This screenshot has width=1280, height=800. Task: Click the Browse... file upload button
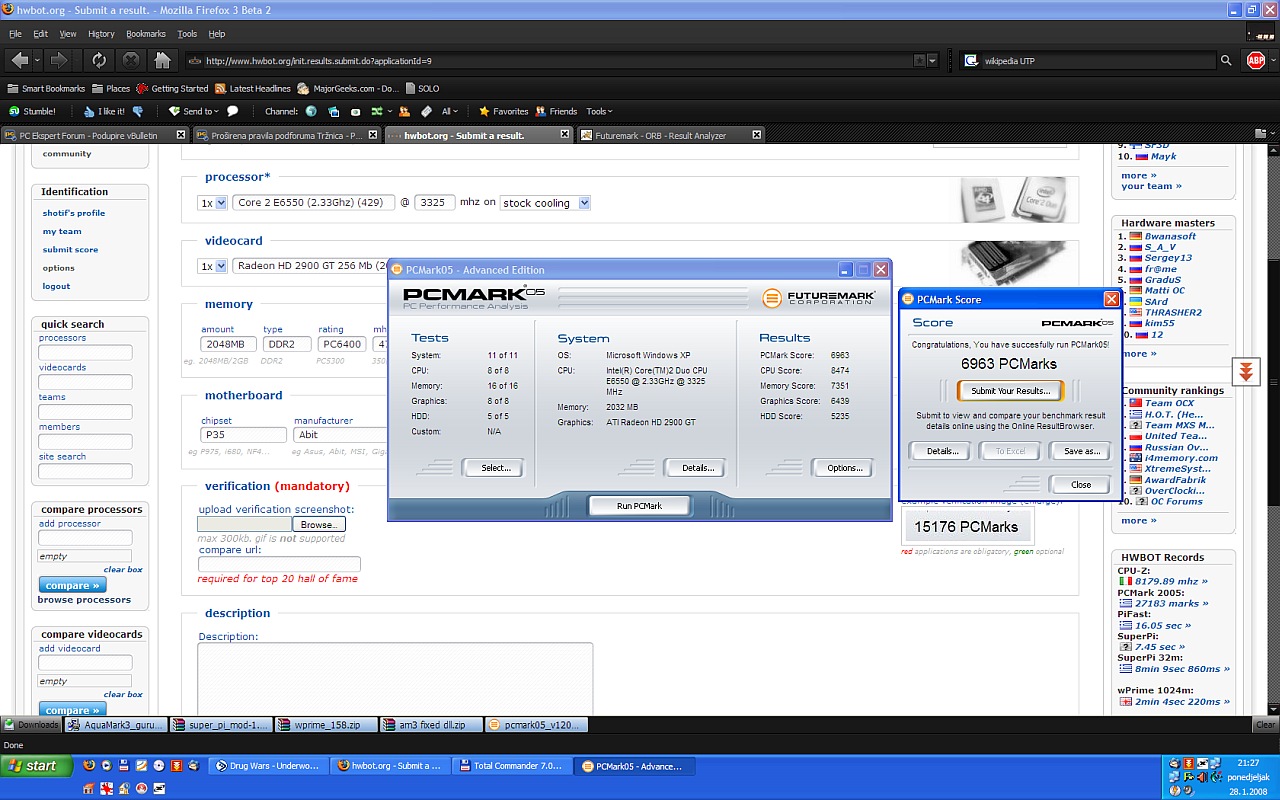(x=319, y=524)
